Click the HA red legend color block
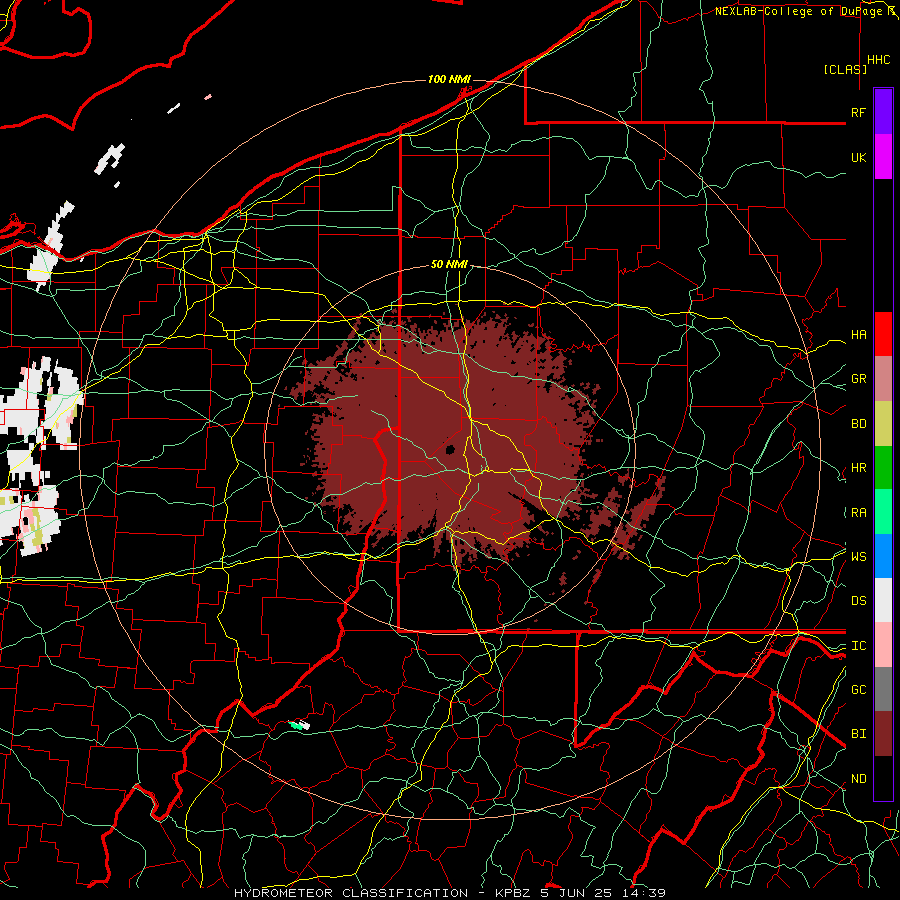This screenshot has height=900, width=900. (883, 334)
